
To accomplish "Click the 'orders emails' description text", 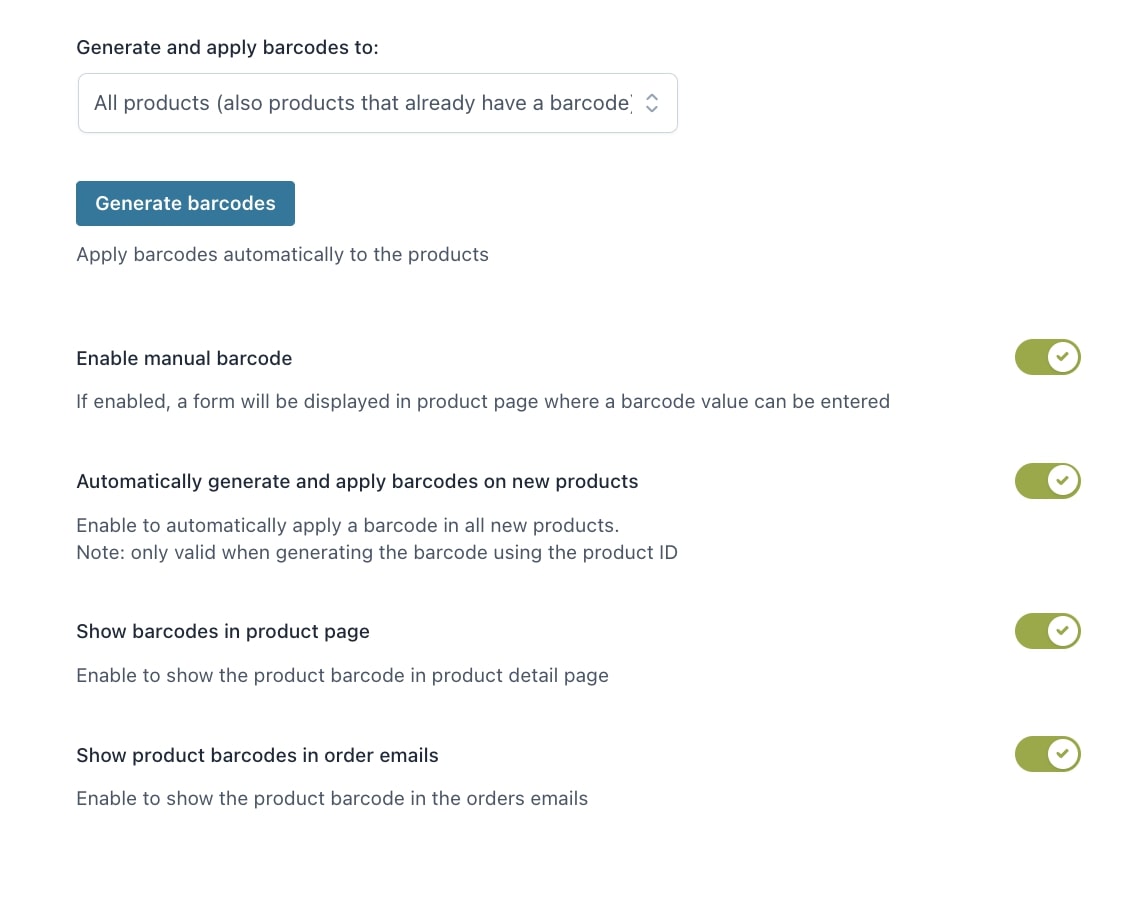I will coord(332,799).
